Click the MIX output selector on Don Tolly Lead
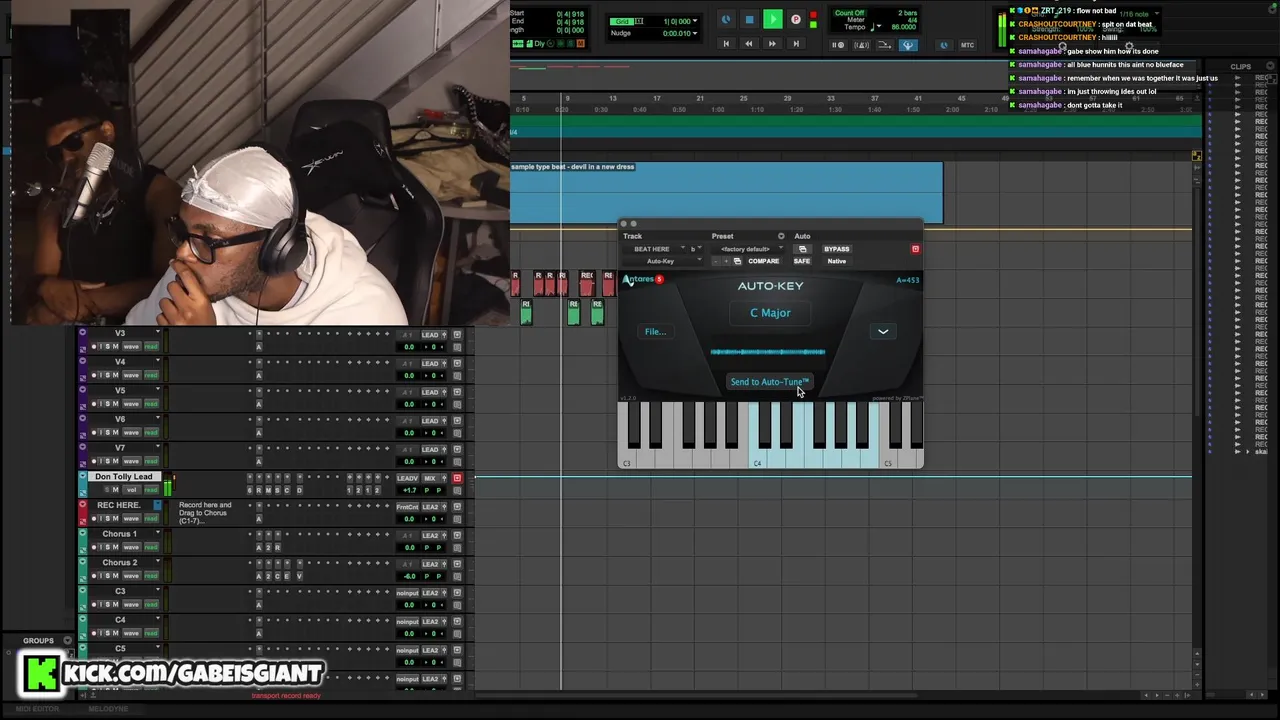This screenshot has height=720, width=1280. coord(430,478)
